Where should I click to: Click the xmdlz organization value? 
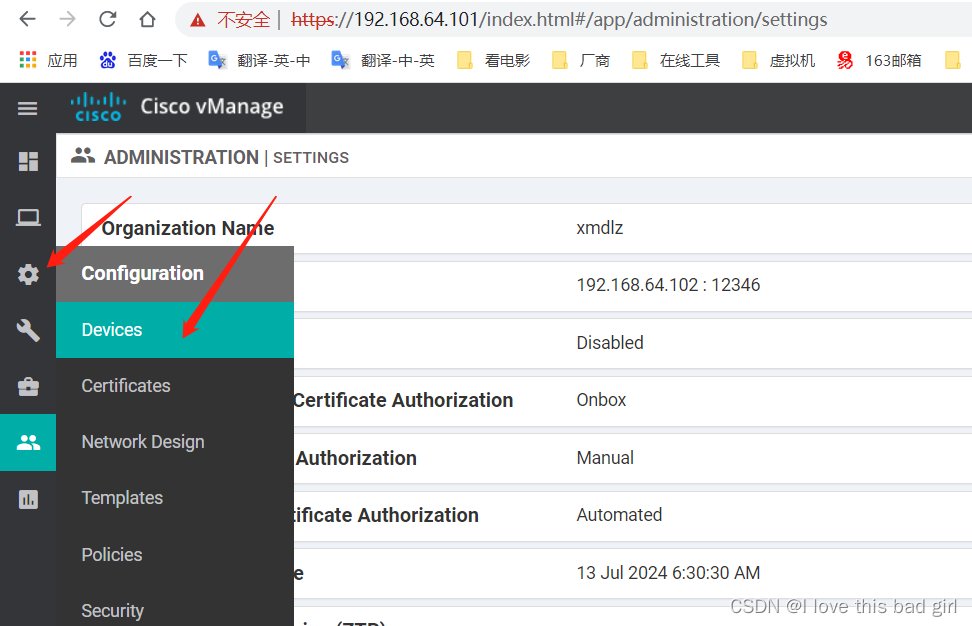[599, 227]
